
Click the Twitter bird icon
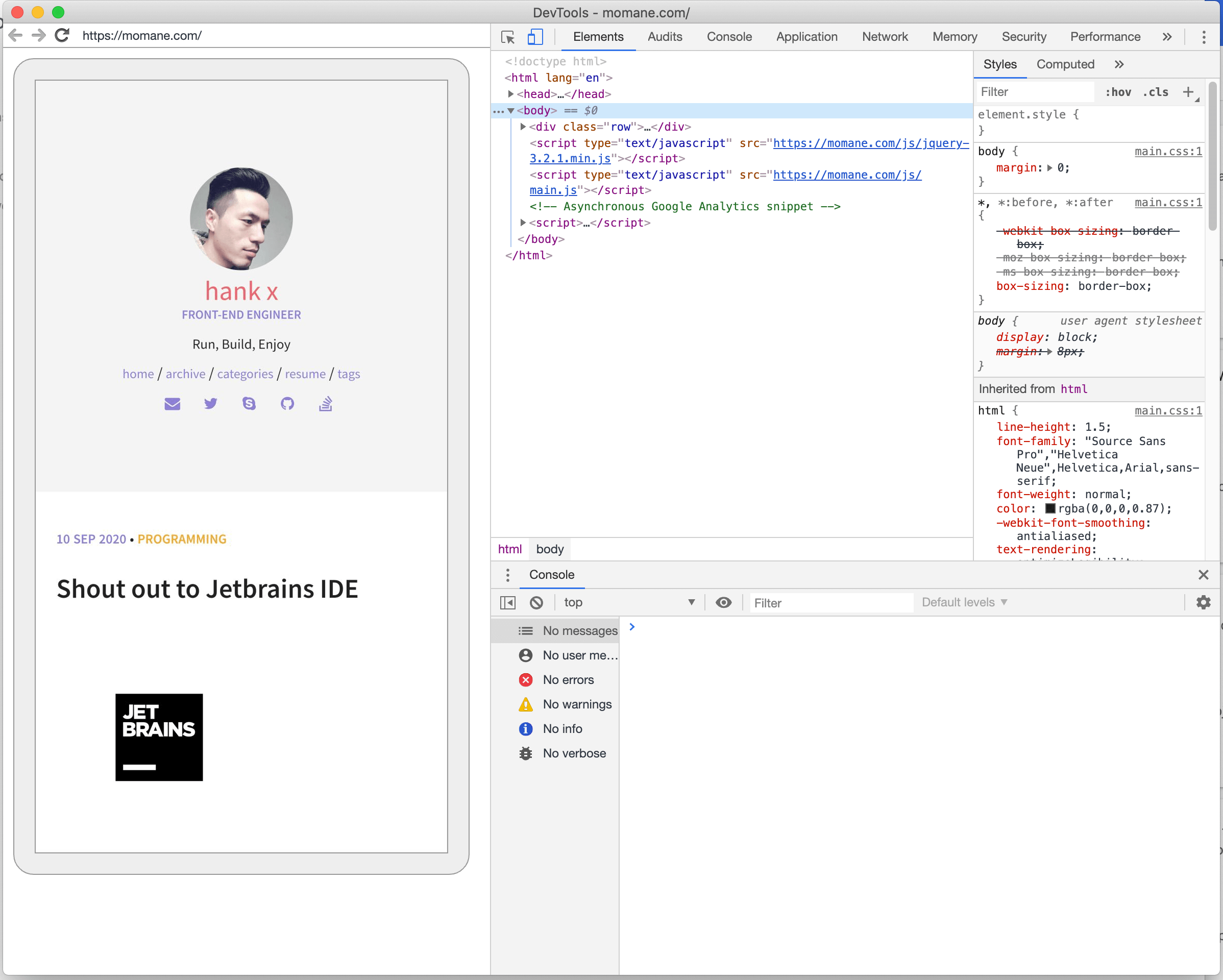(x=210, y=404)
